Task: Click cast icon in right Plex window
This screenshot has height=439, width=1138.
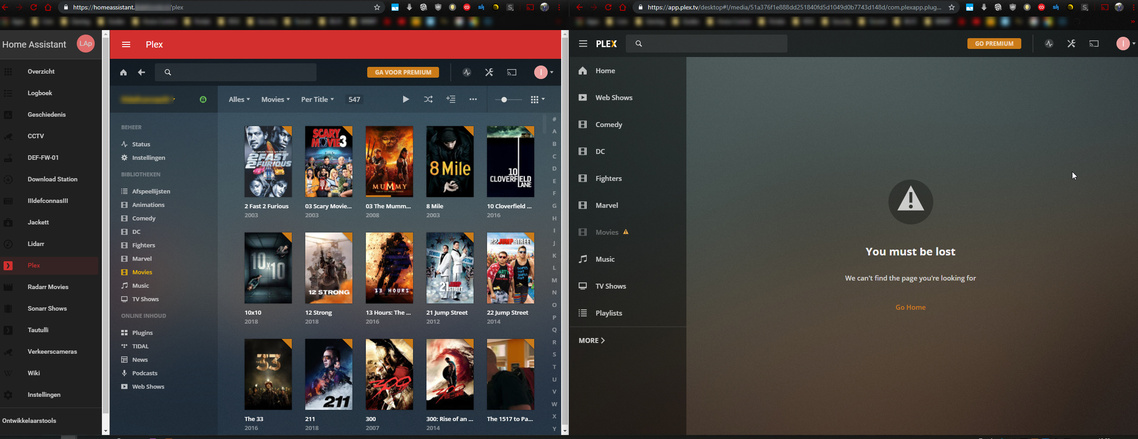Action: [x=1094, y=44]
